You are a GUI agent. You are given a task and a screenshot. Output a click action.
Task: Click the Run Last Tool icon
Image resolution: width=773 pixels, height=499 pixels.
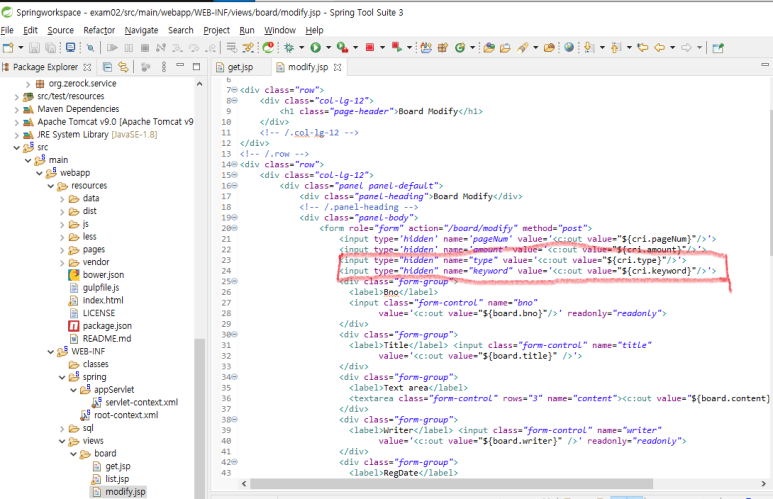342,48
